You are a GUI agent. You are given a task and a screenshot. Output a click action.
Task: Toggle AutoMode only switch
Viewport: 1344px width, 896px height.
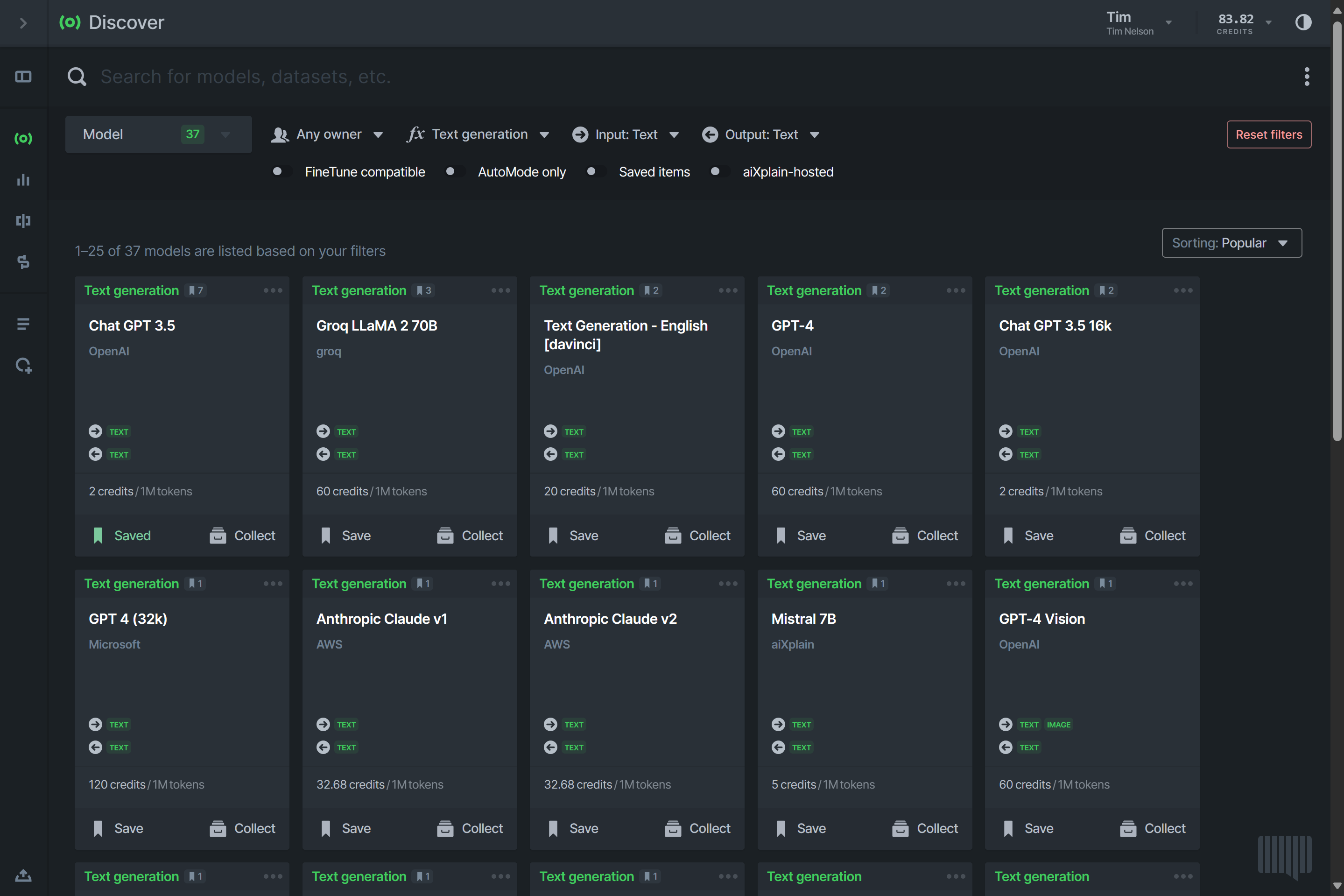455,171
